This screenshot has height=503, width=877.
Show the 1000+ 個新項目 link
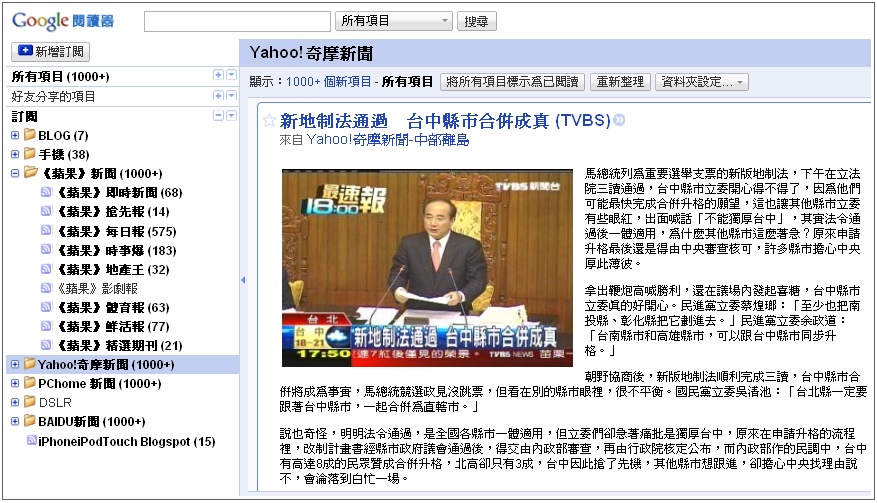[x=328, y=82]
